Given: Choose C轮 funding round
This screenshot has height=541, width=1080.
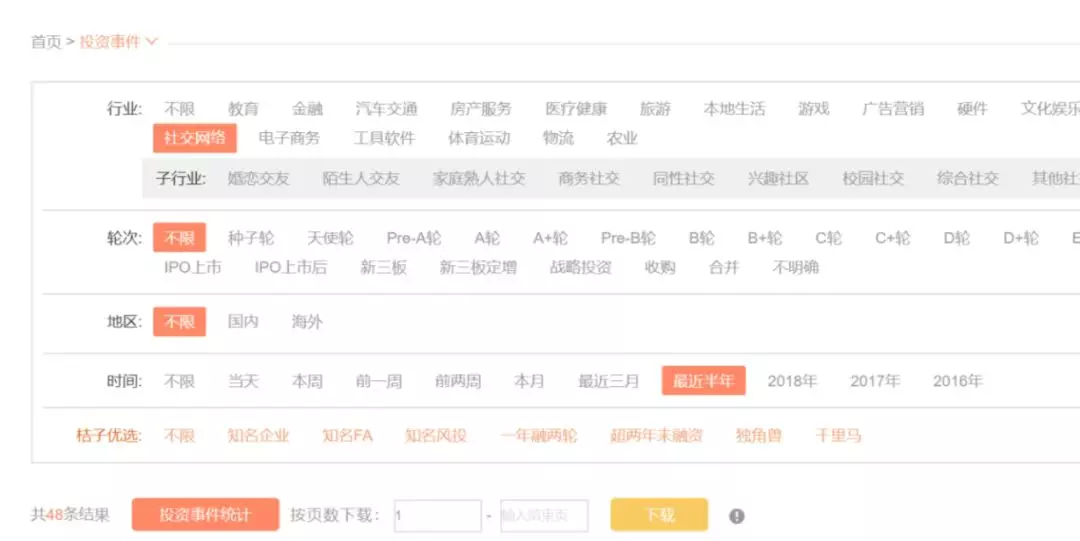Looking at the screenshot, I should (x=829, y=238).
